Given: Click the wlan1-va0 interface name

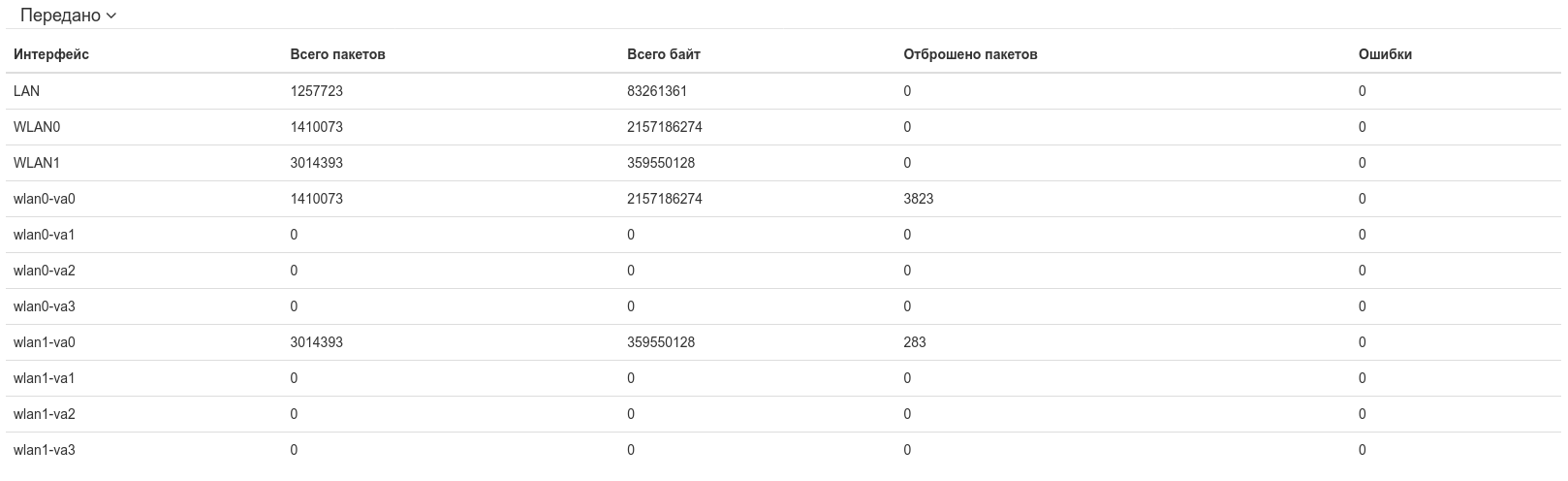Looking at the screenshot, I should click(x=45, y=342).
